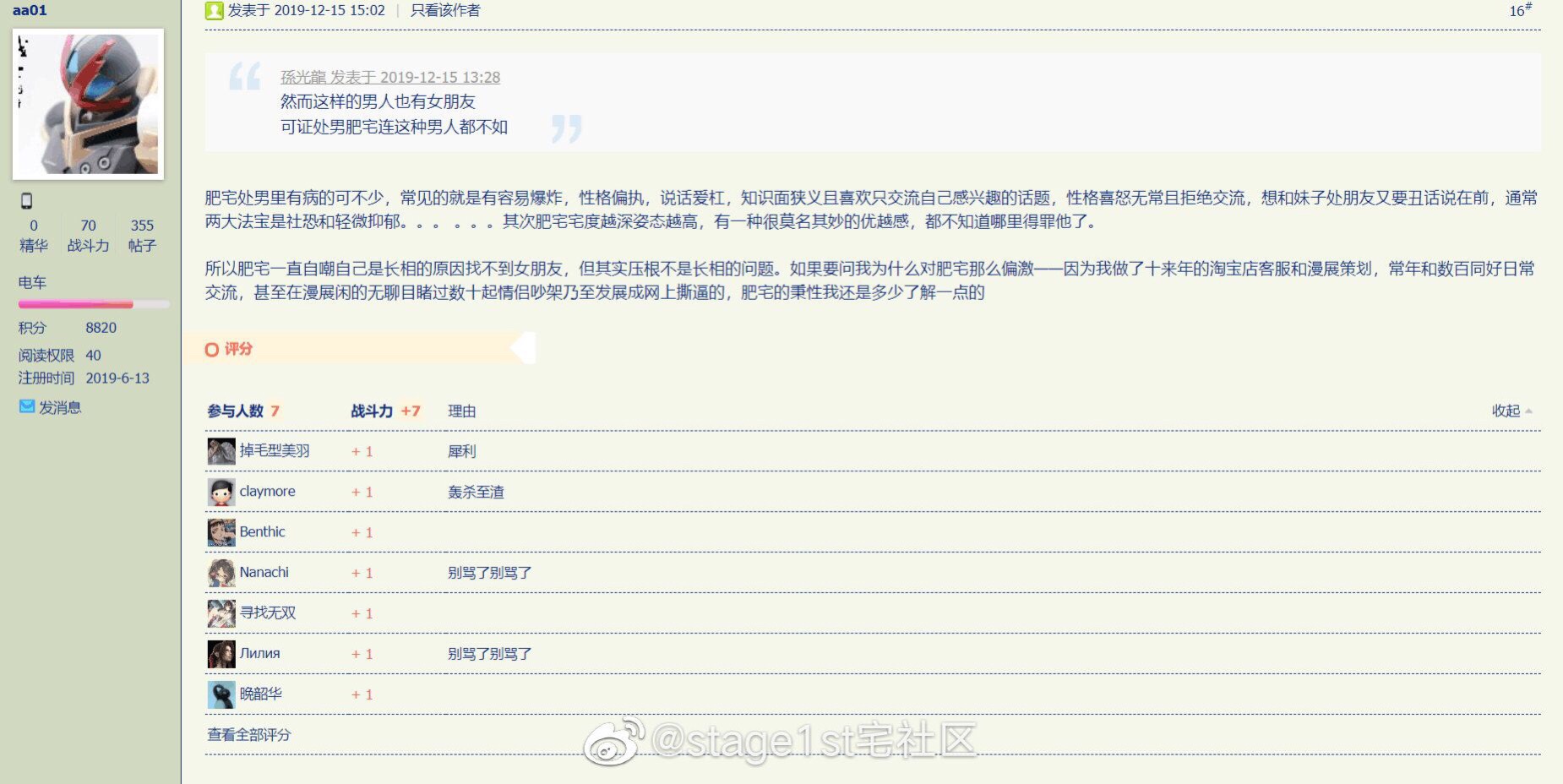Image resolution: width=1563 pixels, height=784 pixels.
Task: Open the aa01 username profile link
Action: 30,10
